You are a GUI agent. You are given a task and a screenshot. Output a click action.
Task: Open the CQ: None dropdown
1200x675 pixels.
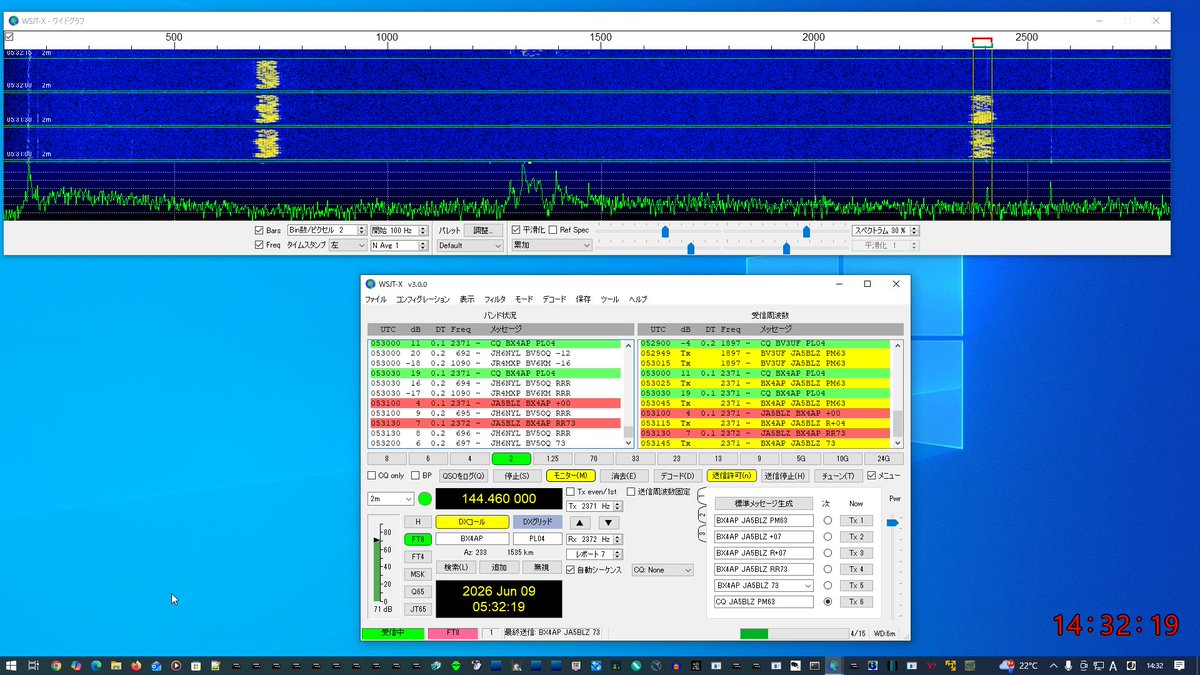662,570
